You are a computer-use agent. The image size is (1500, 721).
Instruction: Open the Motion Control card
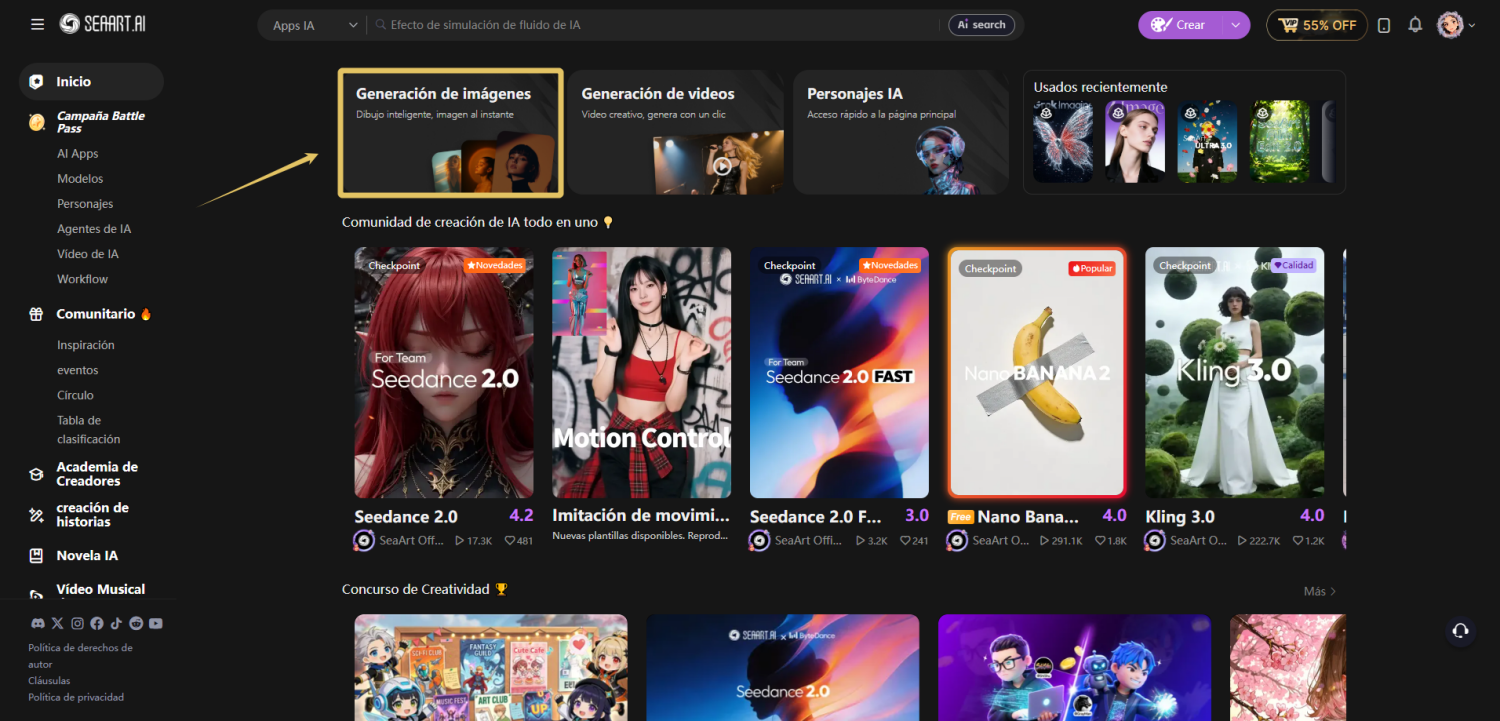[642, 373]
